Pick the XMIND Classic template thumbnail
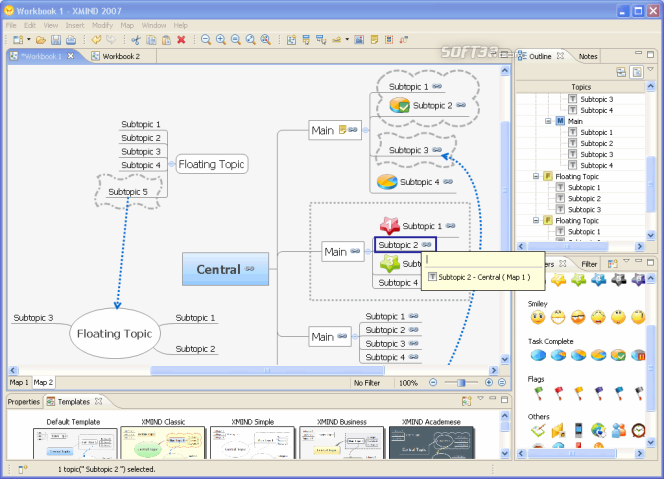Image resolution: width=664 pixels, height=479 pixels. click(x=163, y=443)
